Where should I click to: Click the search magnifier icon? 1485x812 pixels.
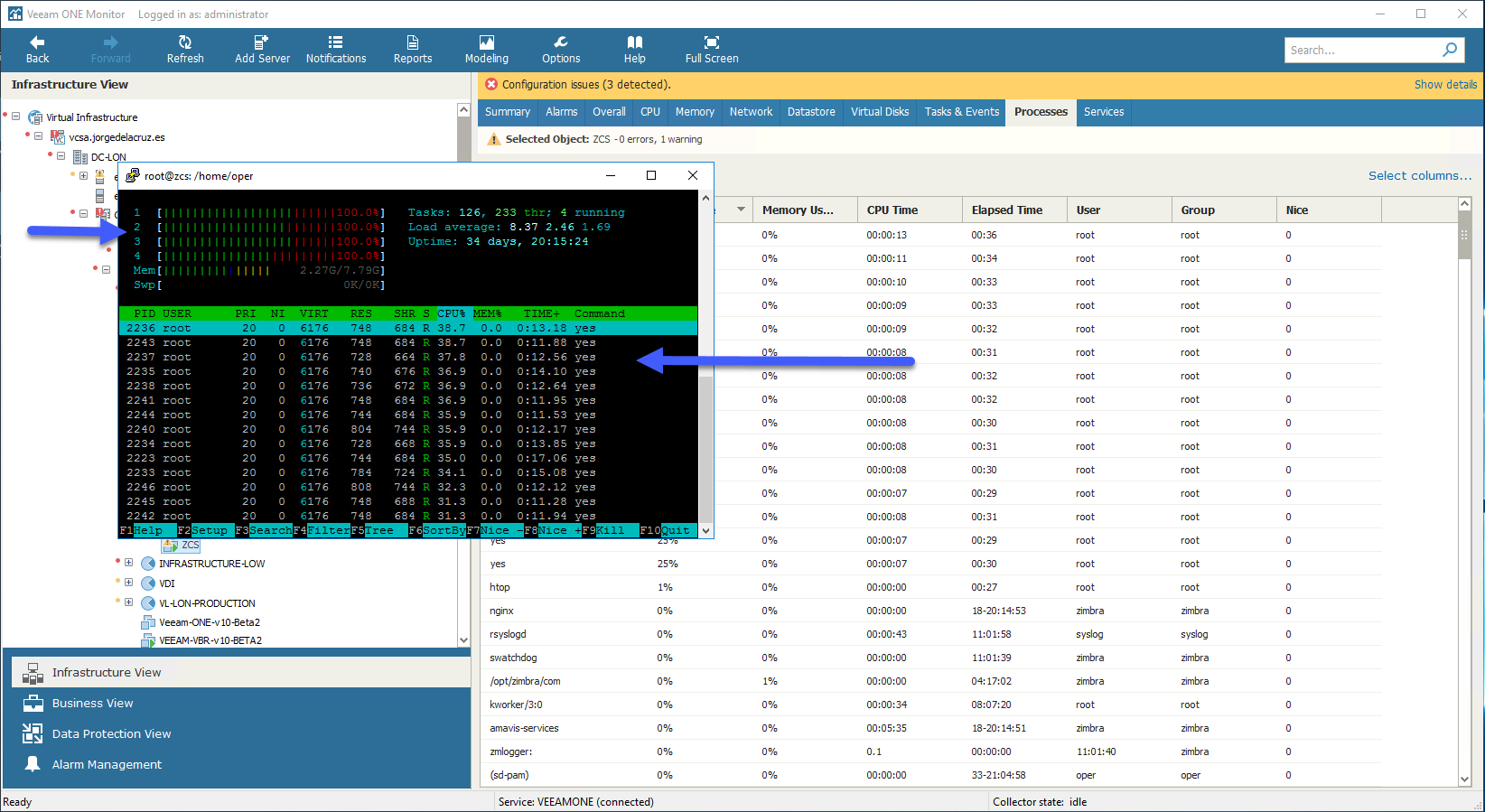1450,50
